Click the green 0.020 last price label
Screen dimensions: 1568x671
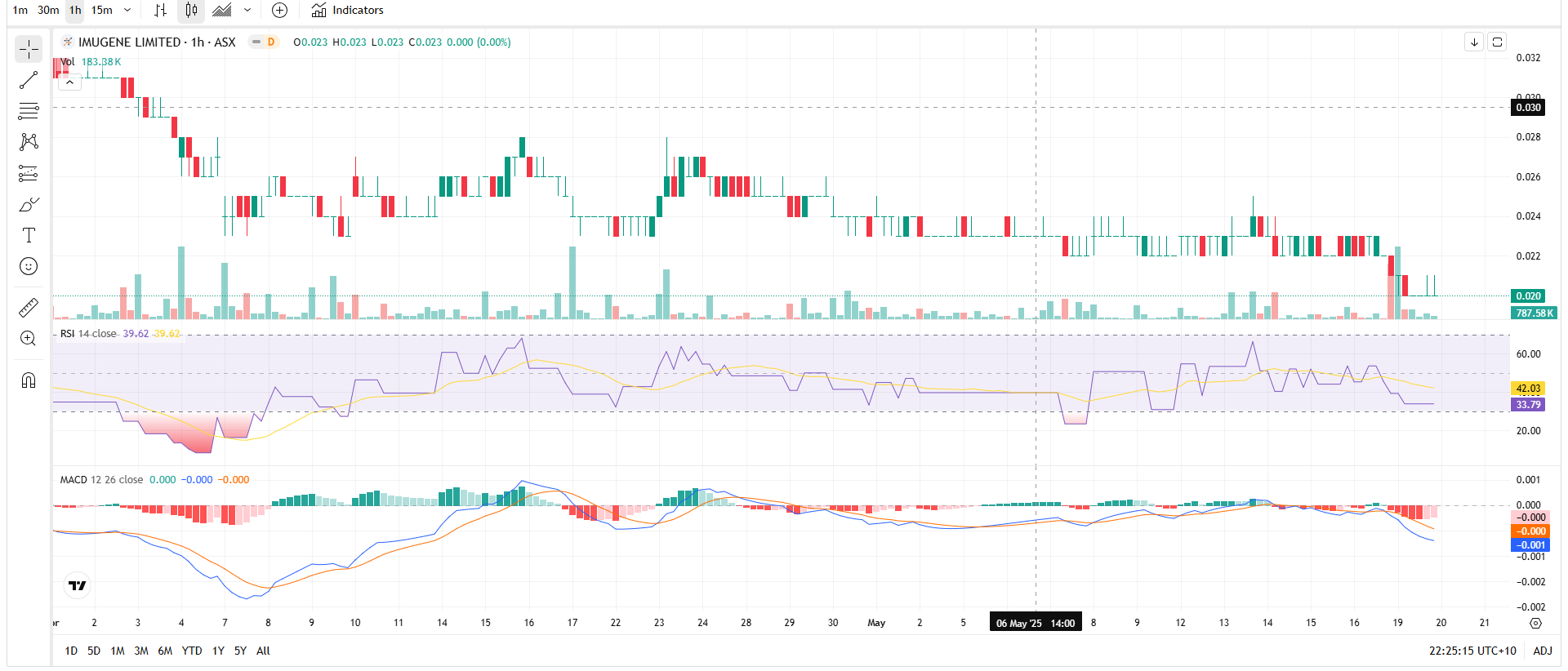click(1528, 296)
